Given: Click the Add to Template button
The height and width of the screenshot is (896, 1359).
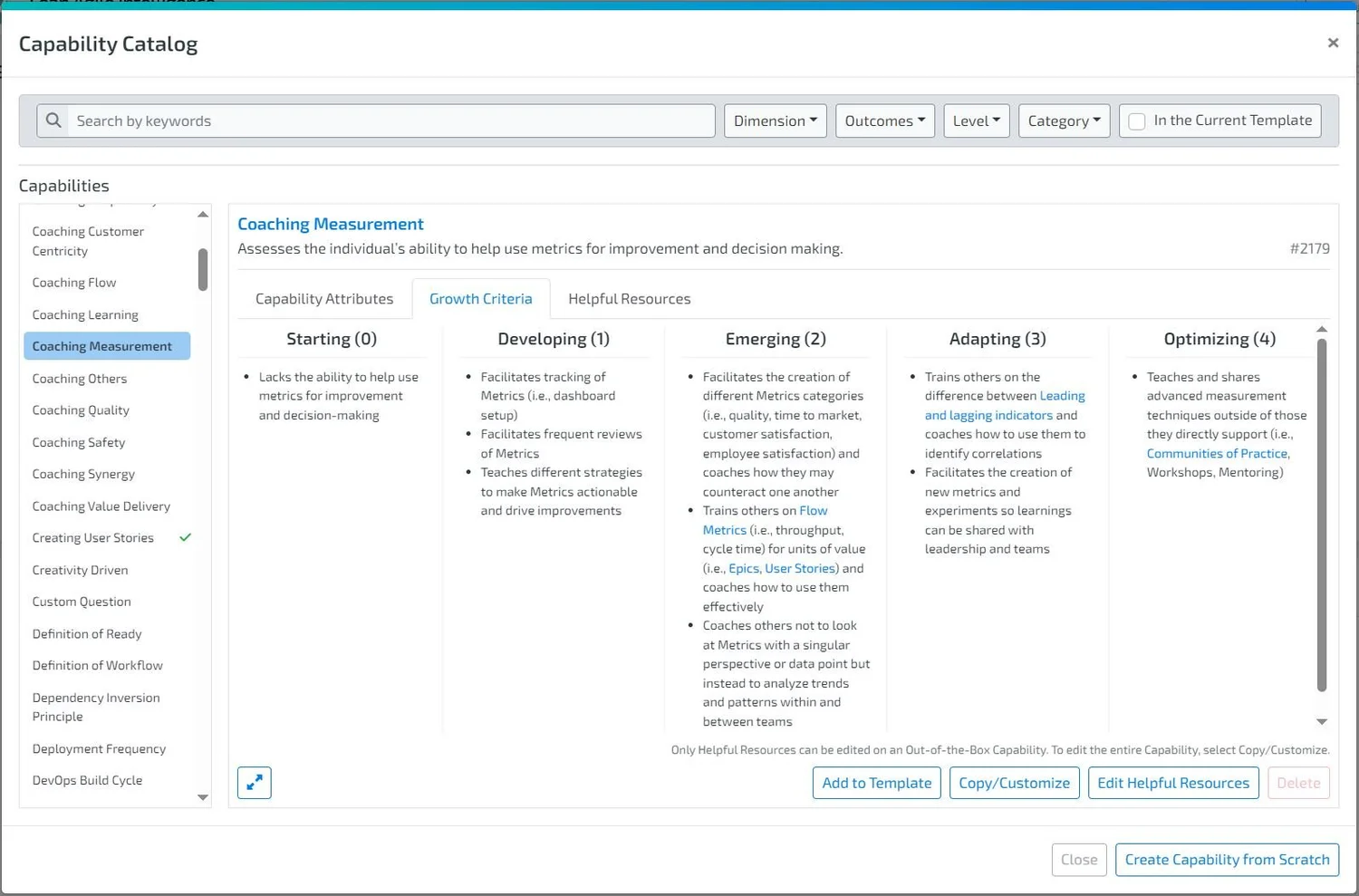Looking at the screenshot, I should click(x=876, y=782).
